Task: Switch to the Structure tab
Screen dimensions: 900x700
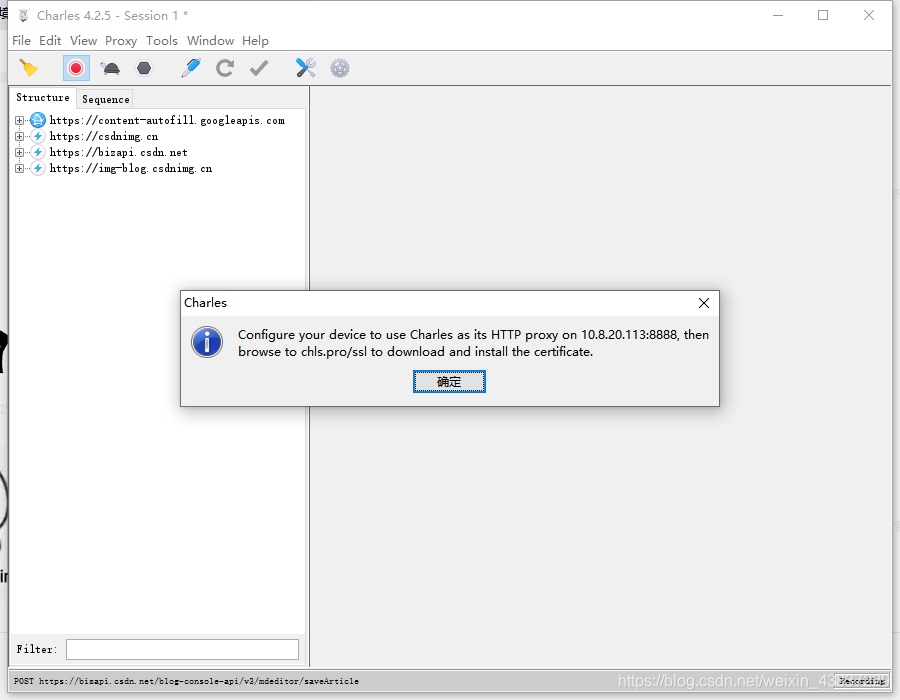Action: (43, 98)
